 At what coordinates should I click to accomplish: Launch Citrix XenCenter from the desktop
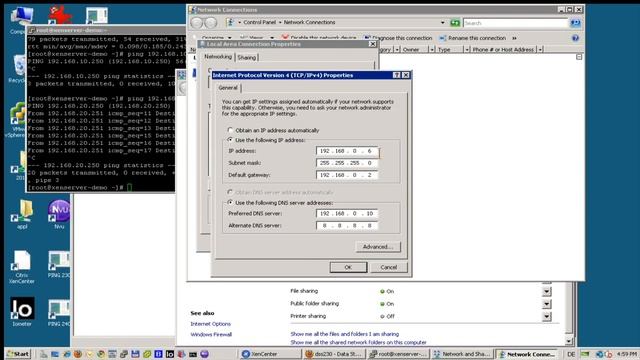(x=22, y=267)
